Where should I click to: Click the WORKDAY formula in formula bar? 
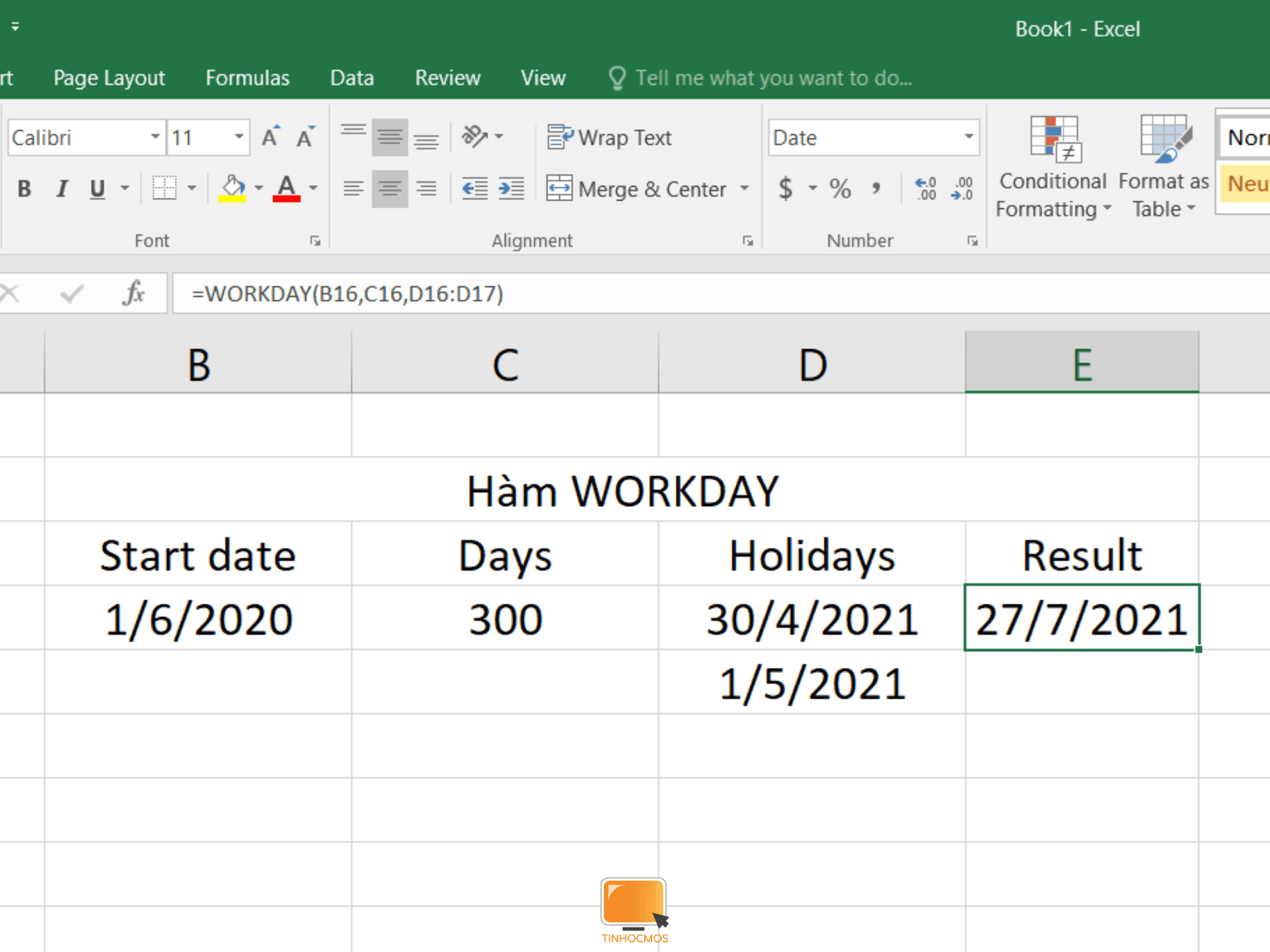click(347, 294)
